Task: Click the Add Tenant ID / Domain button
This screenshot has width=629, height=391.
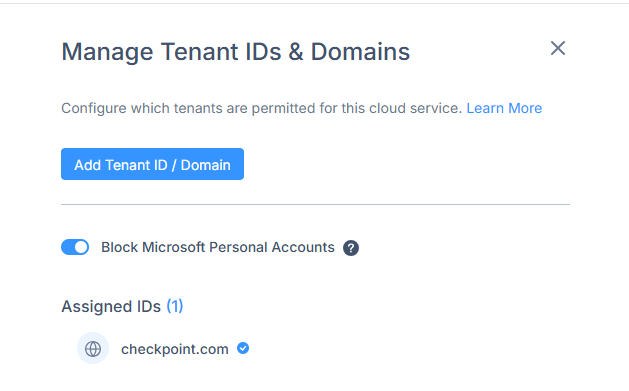Action: tap(152, 164)
